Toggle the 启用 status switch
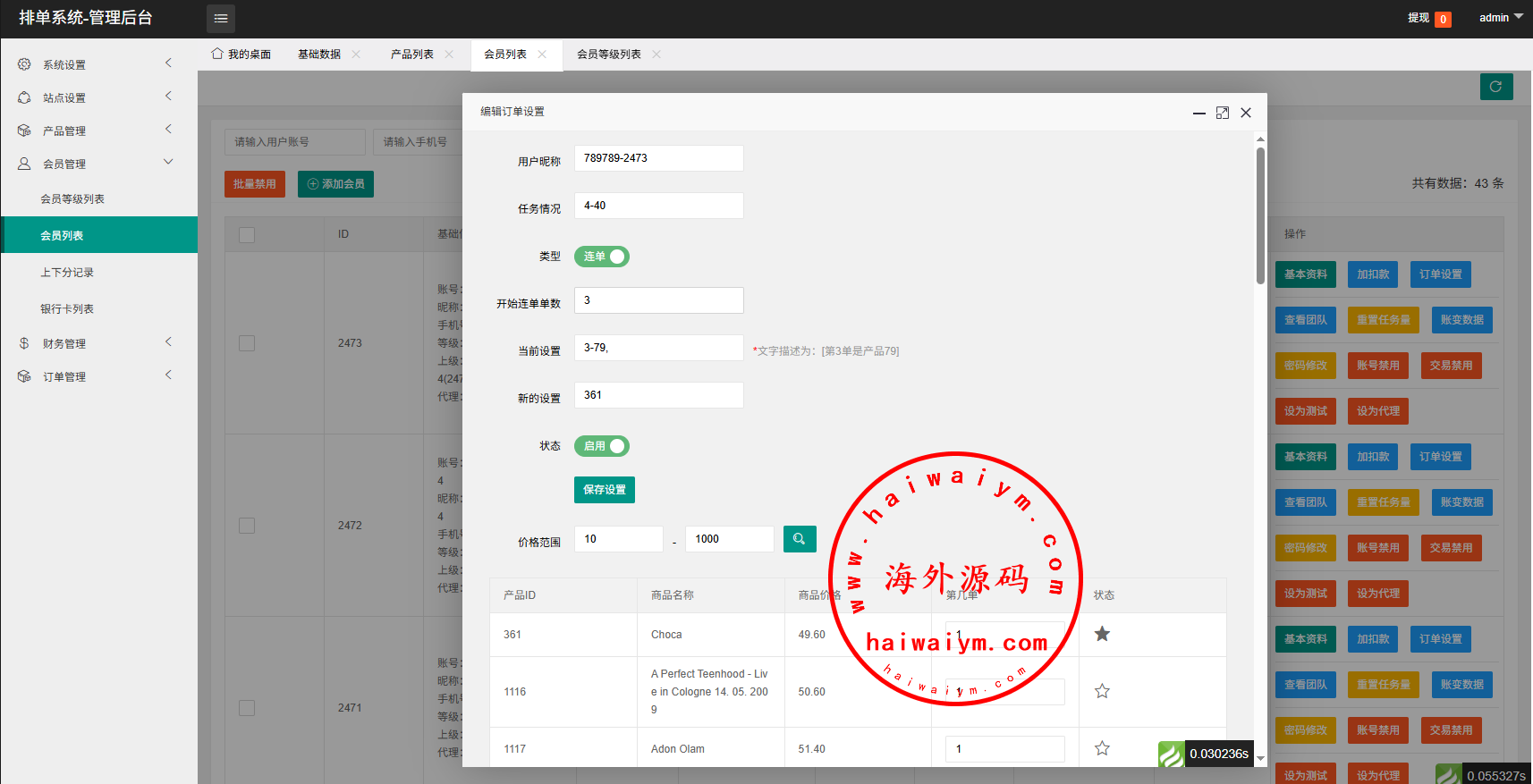This screenshot has width=1533, height=784. pos(601,446)
